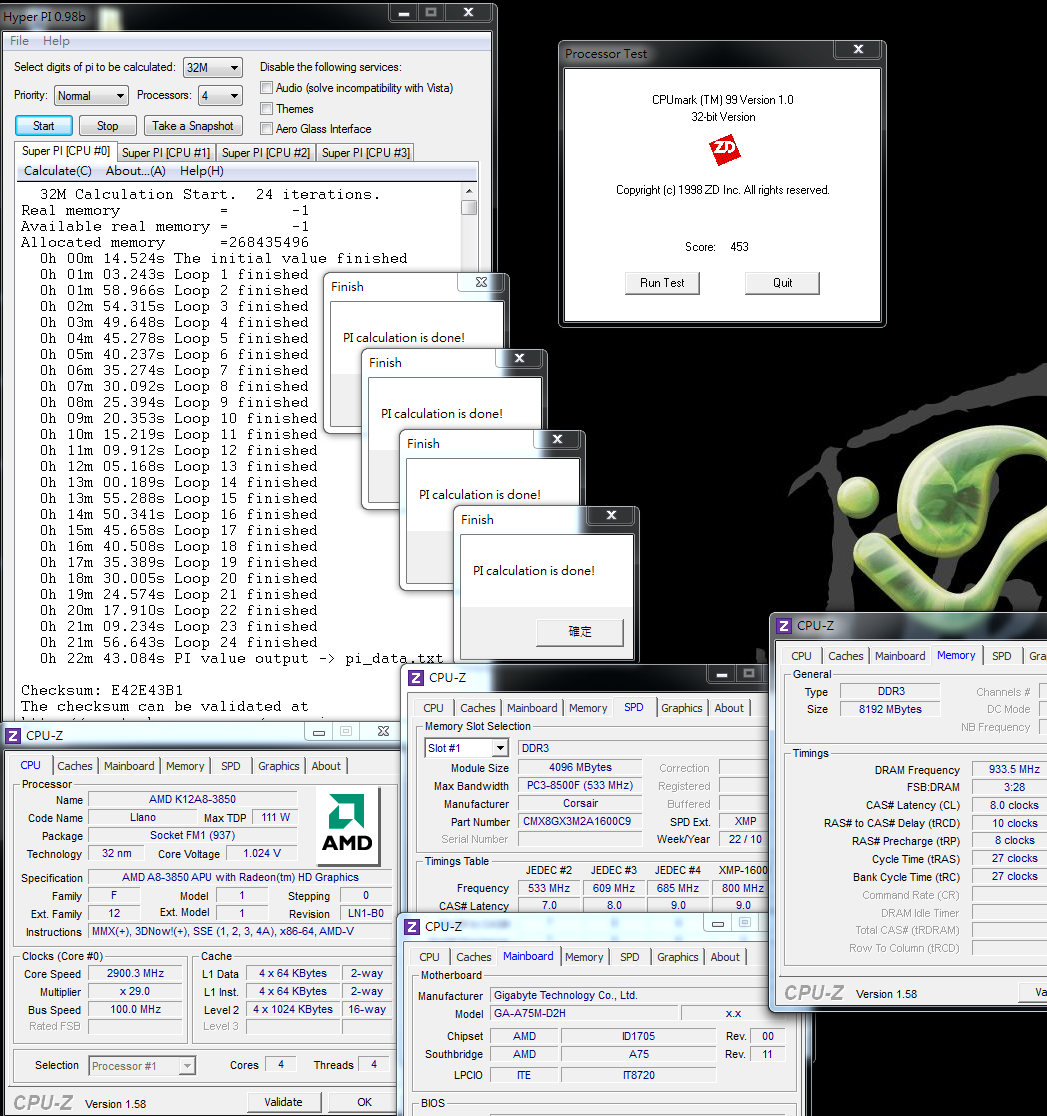This screenshot has height=1116, width=1047.
Task: Switch to Super PI [CPU #1] tab
Action: pyautogui.click(x=166, y=153)
